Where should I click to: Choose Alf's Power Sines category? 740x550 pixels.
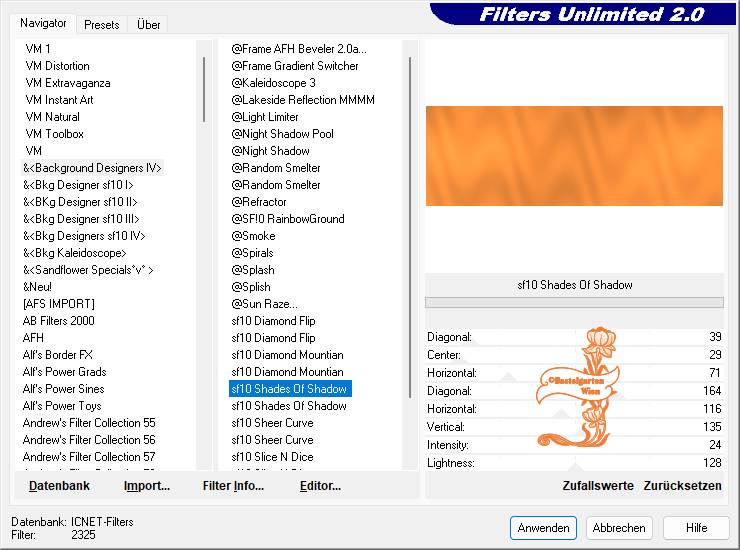[x=64, y=389]
